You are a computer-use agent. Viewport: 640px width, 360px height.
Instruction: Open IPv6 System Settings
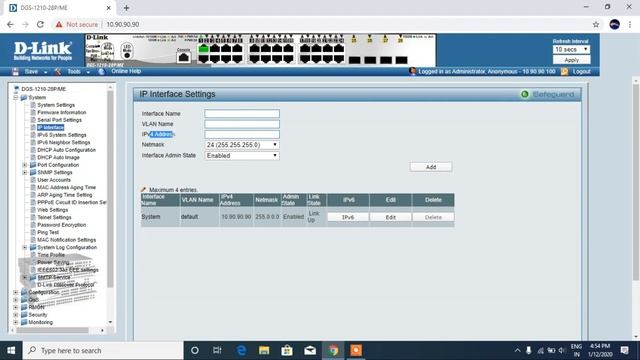(x=62, y=135)
